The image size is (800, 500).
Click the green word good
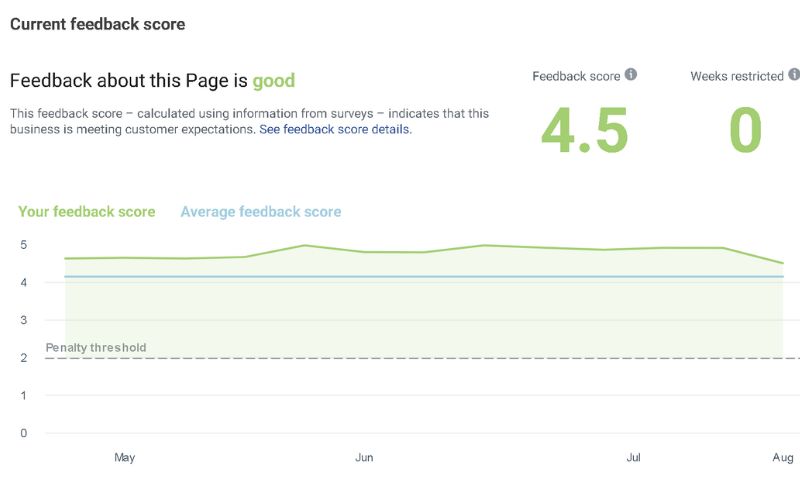tap(274, 81)
